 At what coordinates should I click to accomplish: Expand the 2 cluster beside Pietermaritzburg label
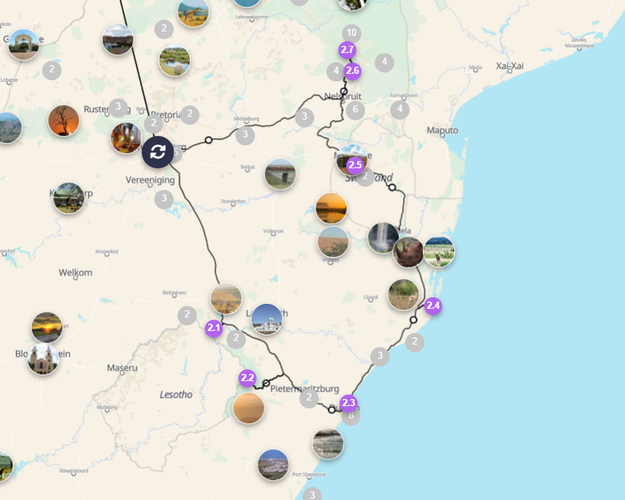(x=309, y=398)
